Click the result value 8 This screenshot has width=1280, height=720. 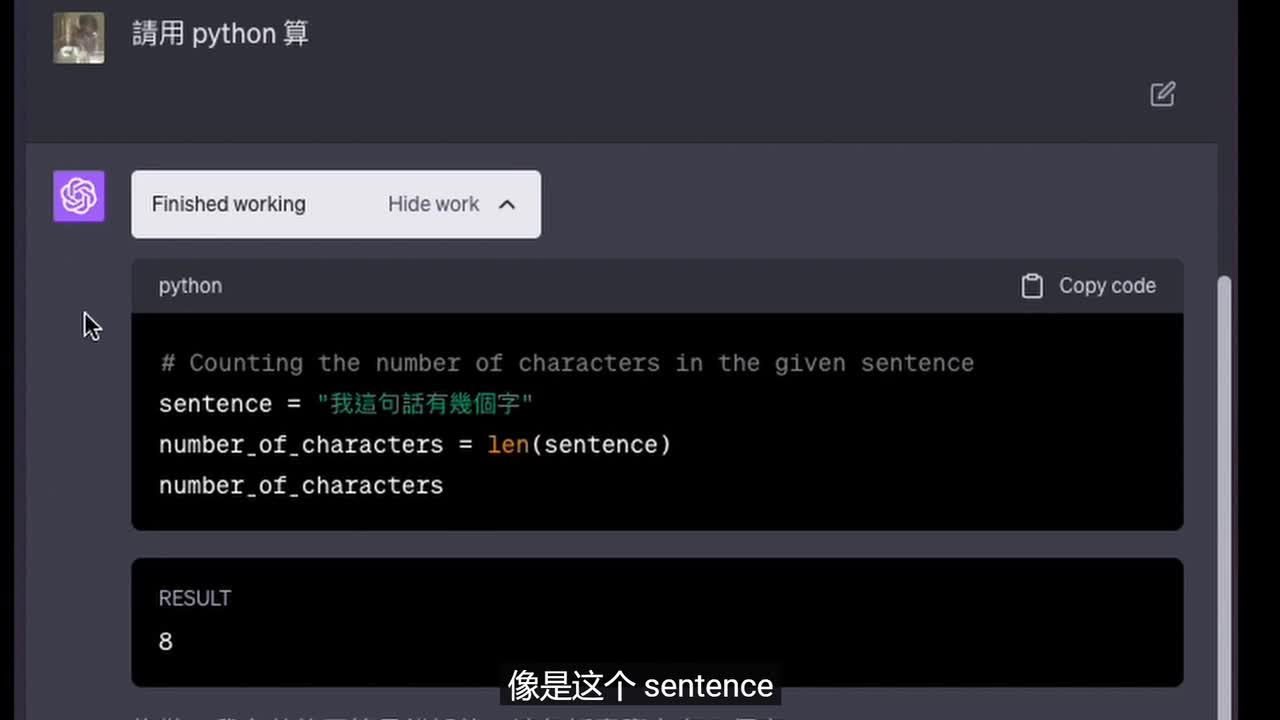pyautogui.click(x=166, y=642)
